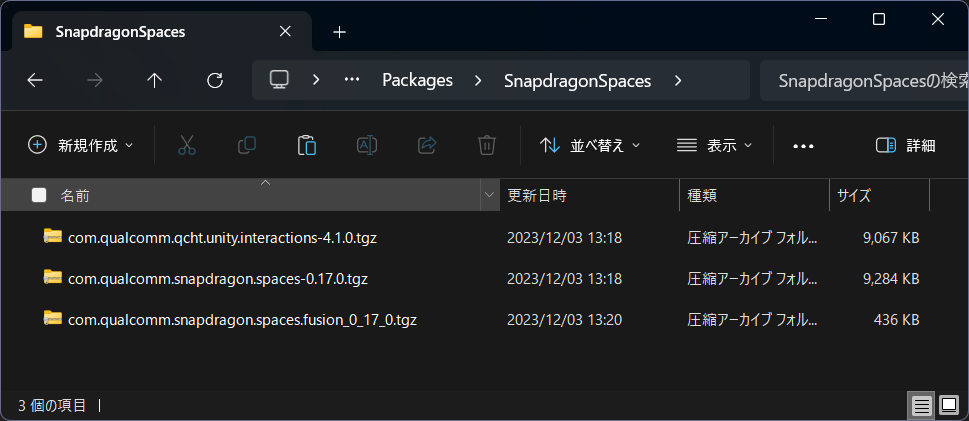Viewport: 969px width, 421px height.
Task: Click the Copy icon in toolbar
Action: [247, 145]
